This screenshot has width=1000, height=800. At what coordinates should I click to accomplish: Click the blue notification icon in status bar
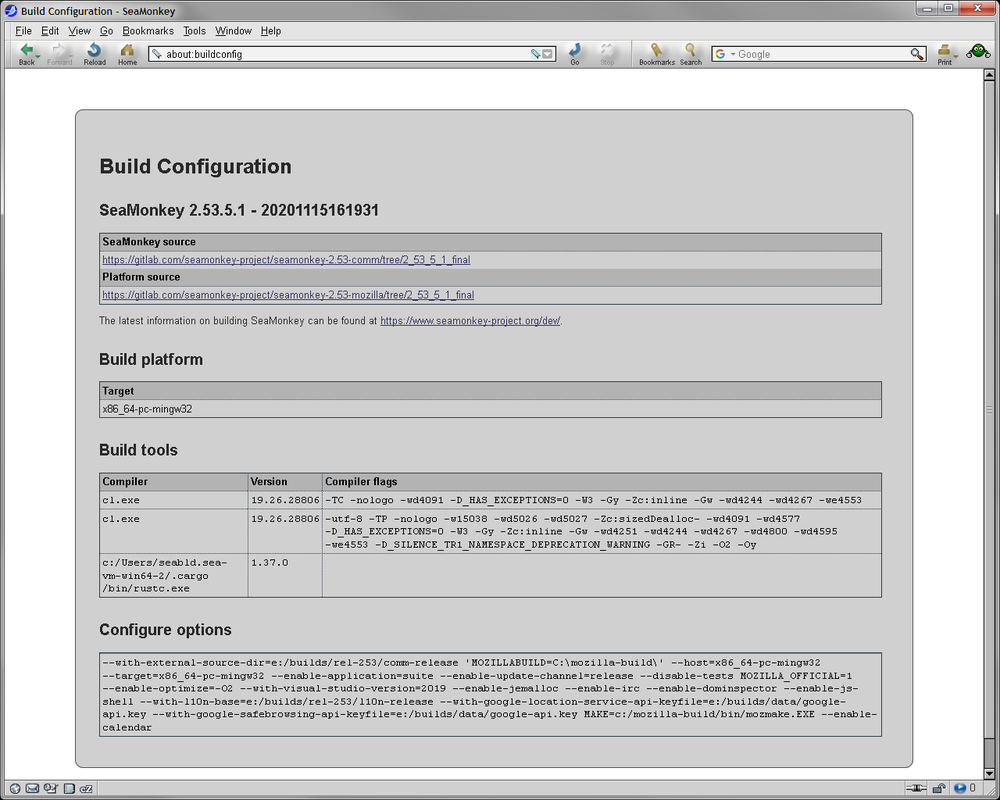(959, 789)
